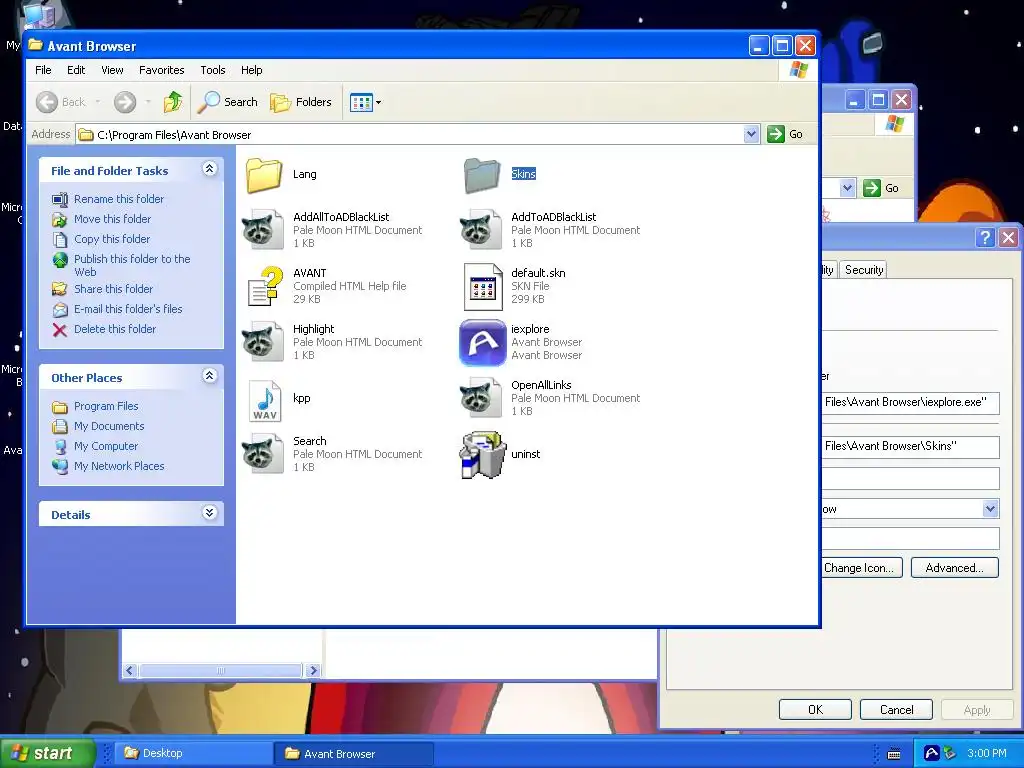
Task: Click the Avant Browser system tray icon
Action: coord(932,753)
